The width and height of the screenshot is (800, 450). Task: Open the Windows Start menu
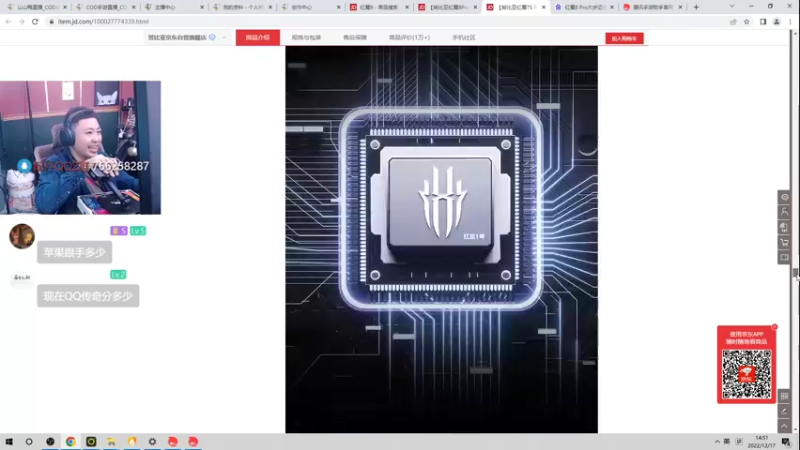[9, 441]
